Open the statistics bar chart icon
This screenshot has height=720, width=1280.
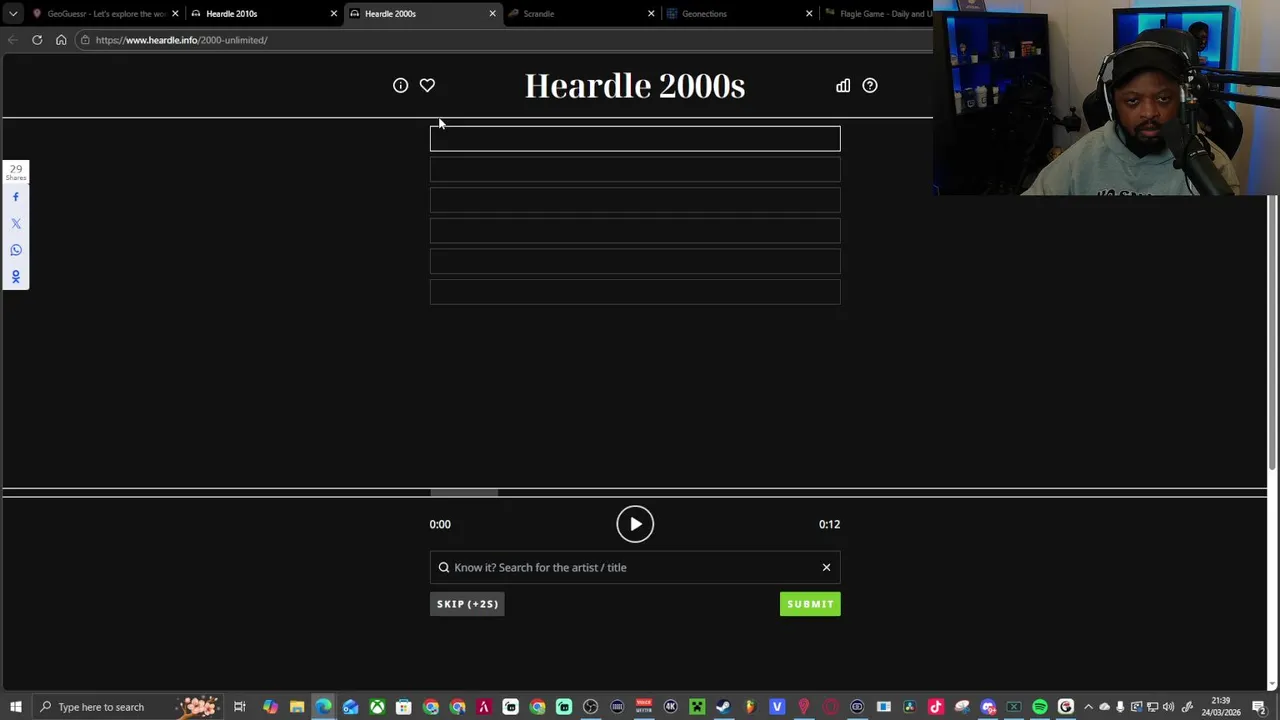click(x=843, y=85)
